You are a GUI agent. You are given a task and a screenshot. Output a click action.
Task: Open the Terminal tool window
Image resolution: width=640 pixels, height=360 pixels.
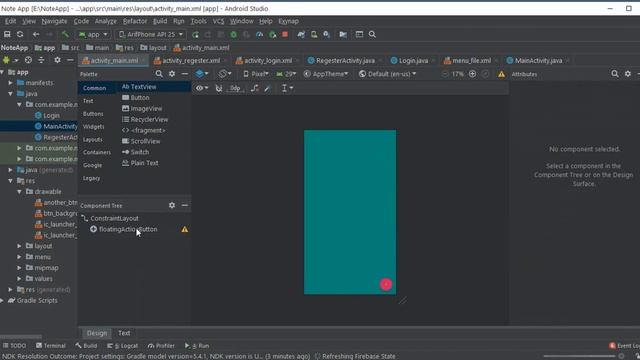pyautogui.click(x=51, y=346)
